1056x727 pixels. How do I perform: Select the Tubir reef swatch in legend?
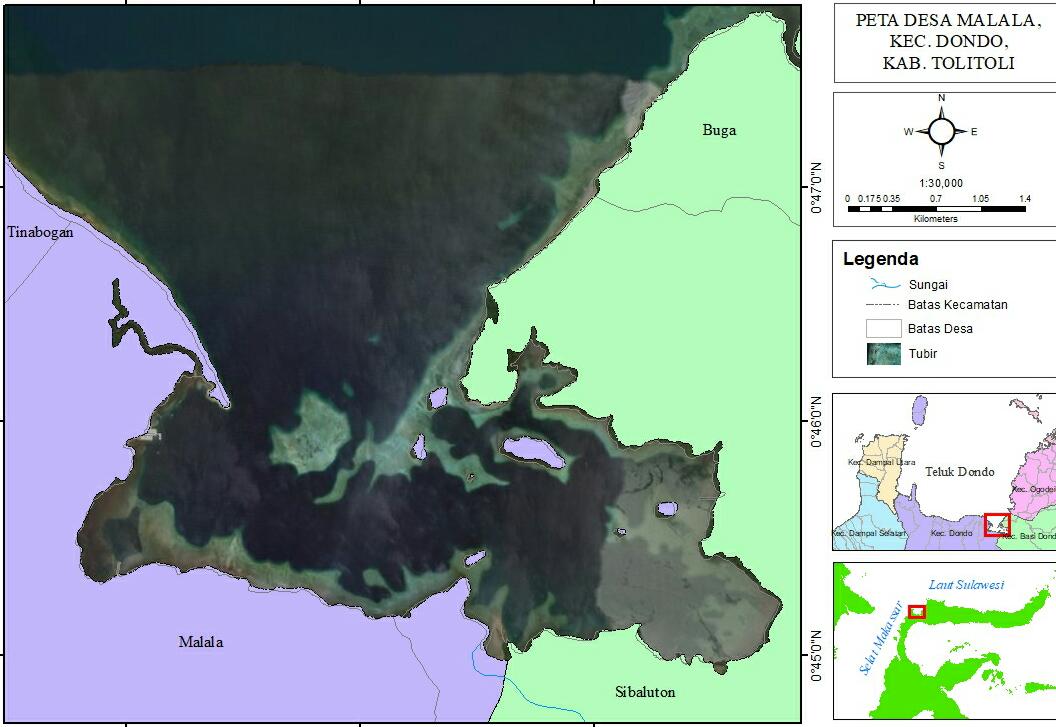click(x=885, y=353)
